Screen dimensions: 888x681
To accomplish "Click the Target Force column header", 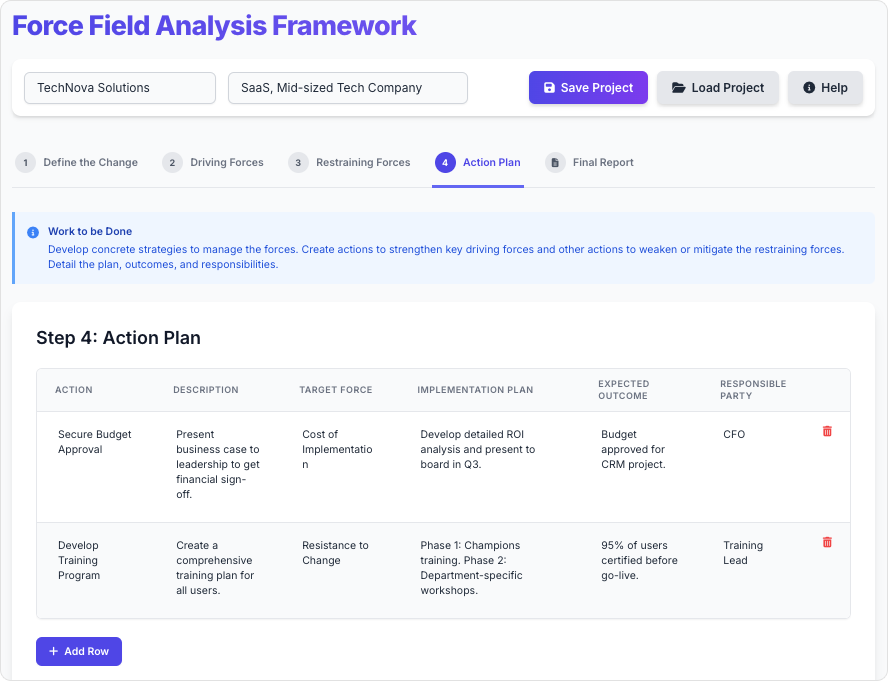I will 336,390.
